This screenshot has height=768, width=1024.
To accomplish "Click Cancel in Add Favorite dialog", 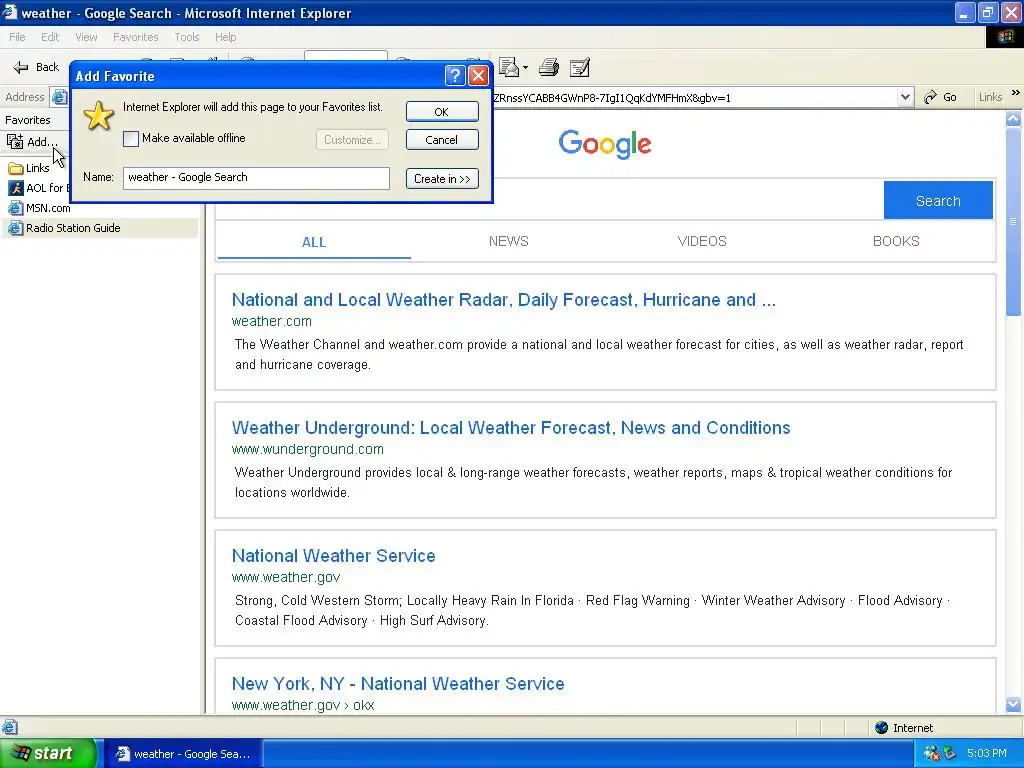I will click(442, 140).
